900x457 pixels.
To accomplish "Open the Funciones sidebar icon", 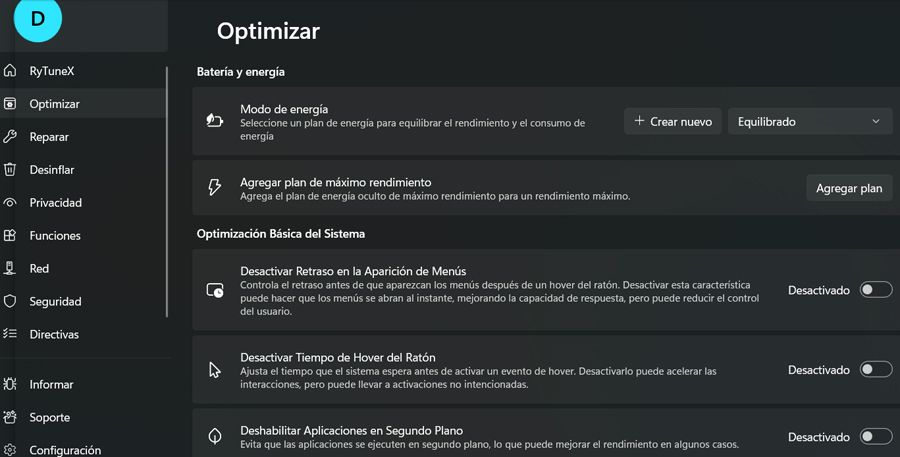I will (x=10, y=236).
